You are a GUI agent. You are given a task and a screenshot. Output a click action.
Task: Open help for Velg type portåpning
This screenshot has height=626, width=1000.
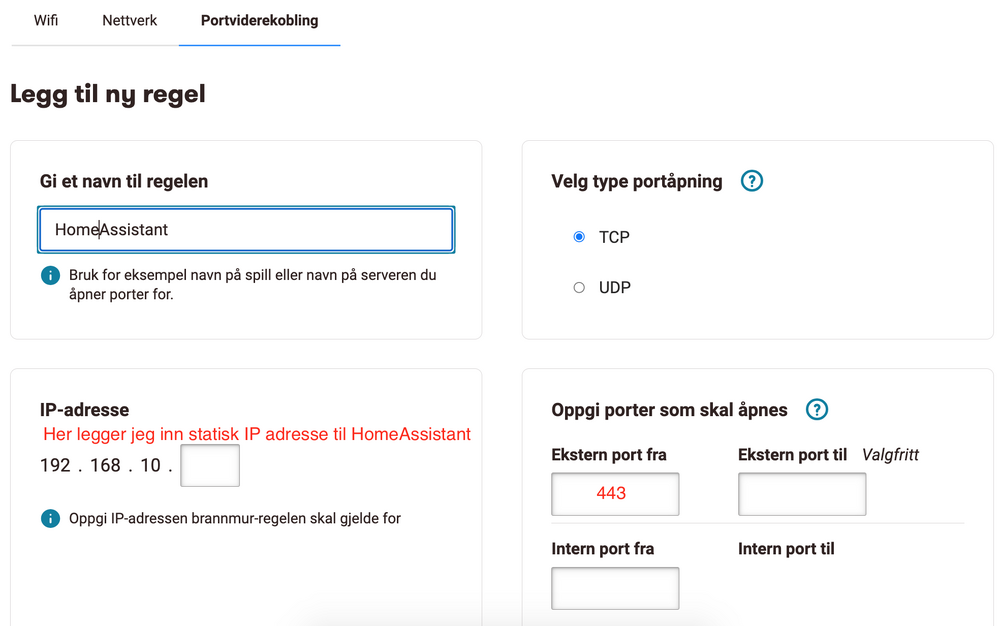[x=751, y=181]
